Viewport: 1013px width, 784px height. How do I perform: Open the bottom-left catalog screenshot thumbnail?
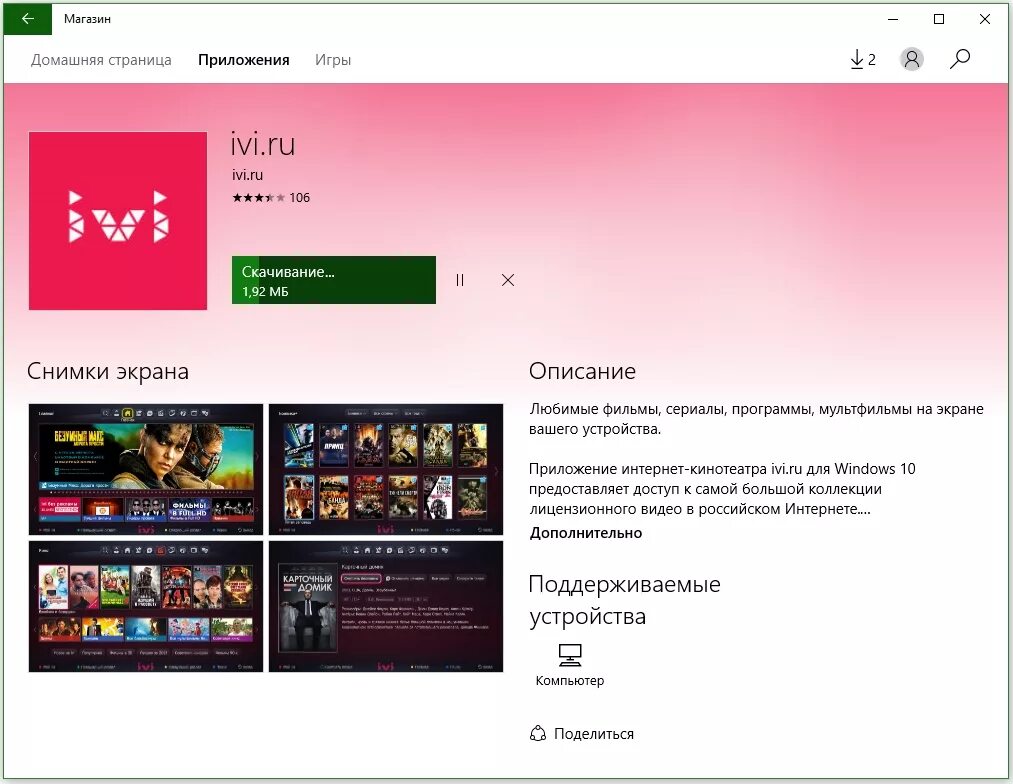(x=146, y=606)
